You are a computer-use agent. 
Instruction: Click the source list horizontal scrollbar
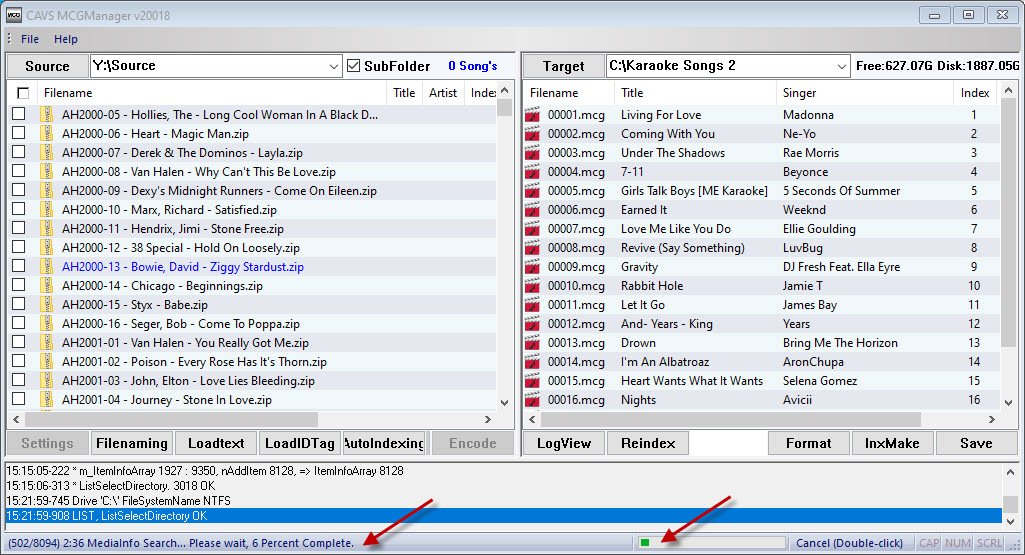(x=252, y=419)
